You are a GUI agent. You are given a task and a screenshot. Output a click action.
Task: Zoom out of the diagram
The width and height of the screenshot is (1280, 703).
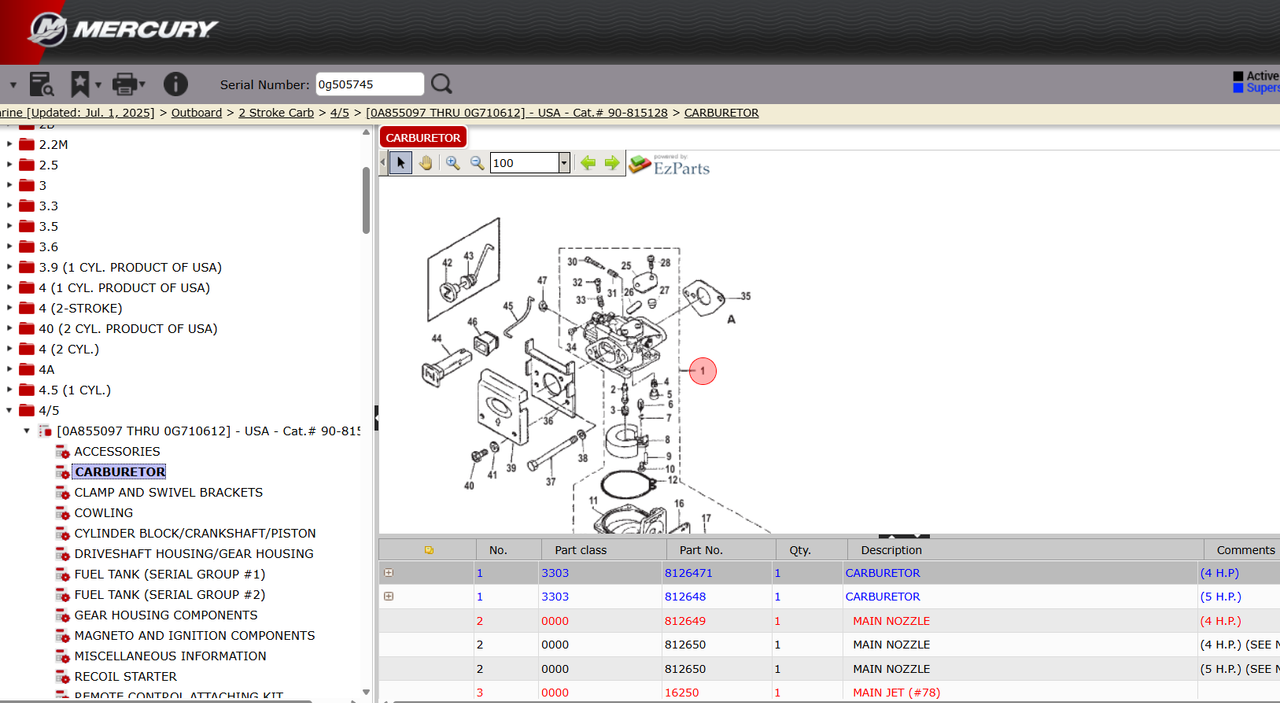[477, 163]
